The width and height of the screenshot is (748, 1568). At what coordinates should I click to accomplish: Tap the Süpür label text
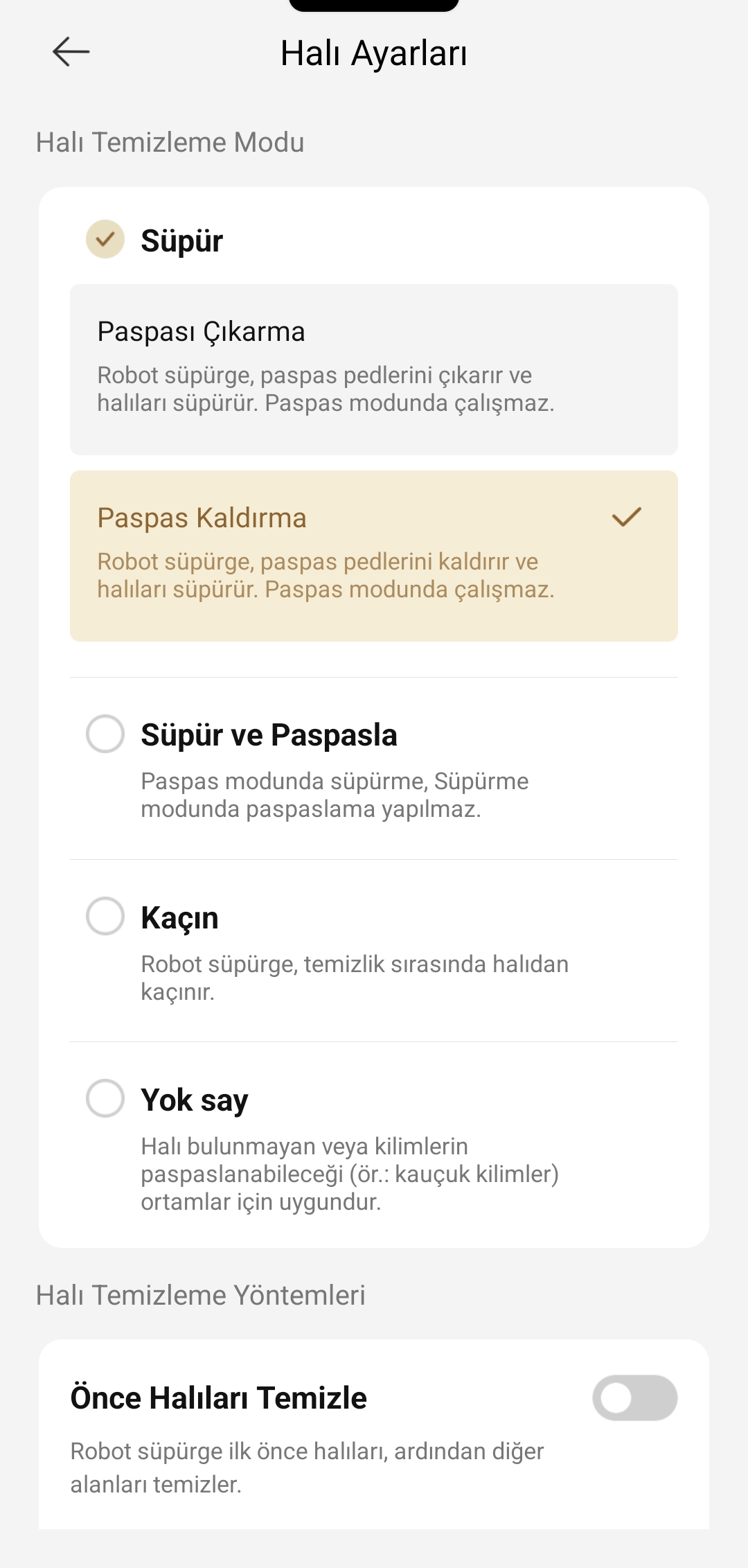click(181, 241)
